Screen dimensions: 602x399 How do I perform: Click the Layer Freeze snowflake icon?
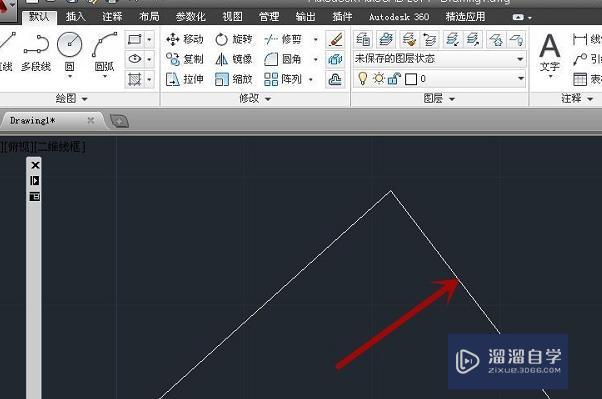496,39
